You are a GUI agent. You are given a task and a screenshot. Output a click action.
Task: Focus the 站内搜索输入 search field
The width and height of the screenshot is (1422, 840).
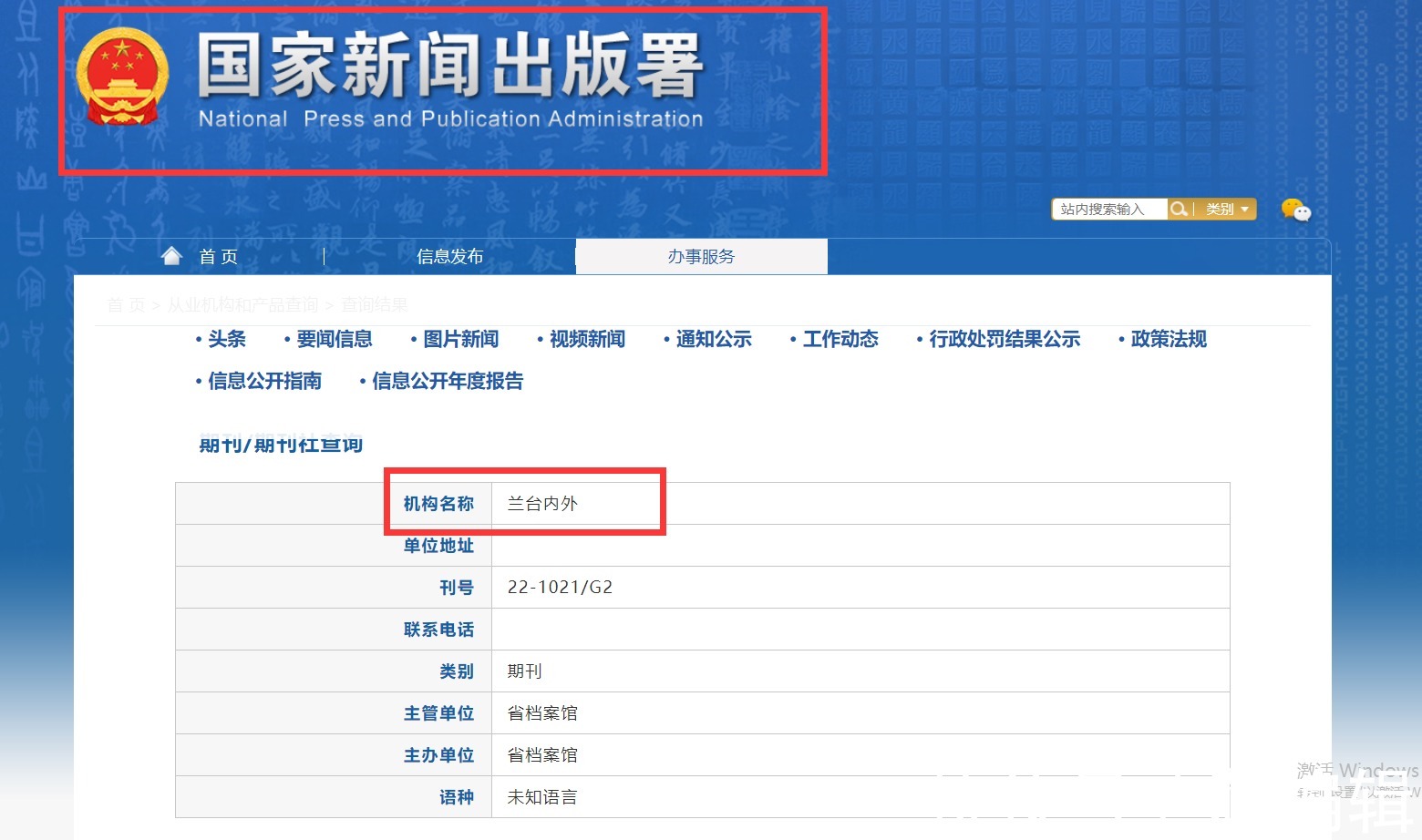(1108, 210)
